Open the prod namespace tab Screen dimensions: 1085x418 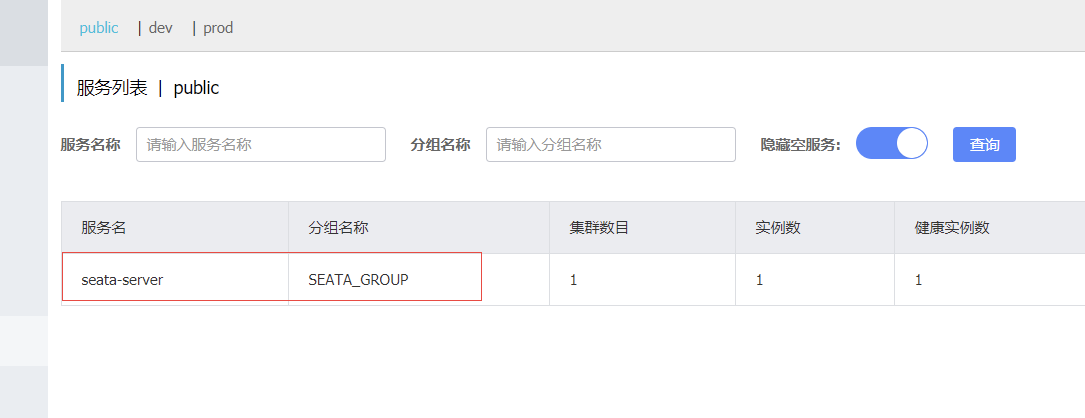click(218, 28)
